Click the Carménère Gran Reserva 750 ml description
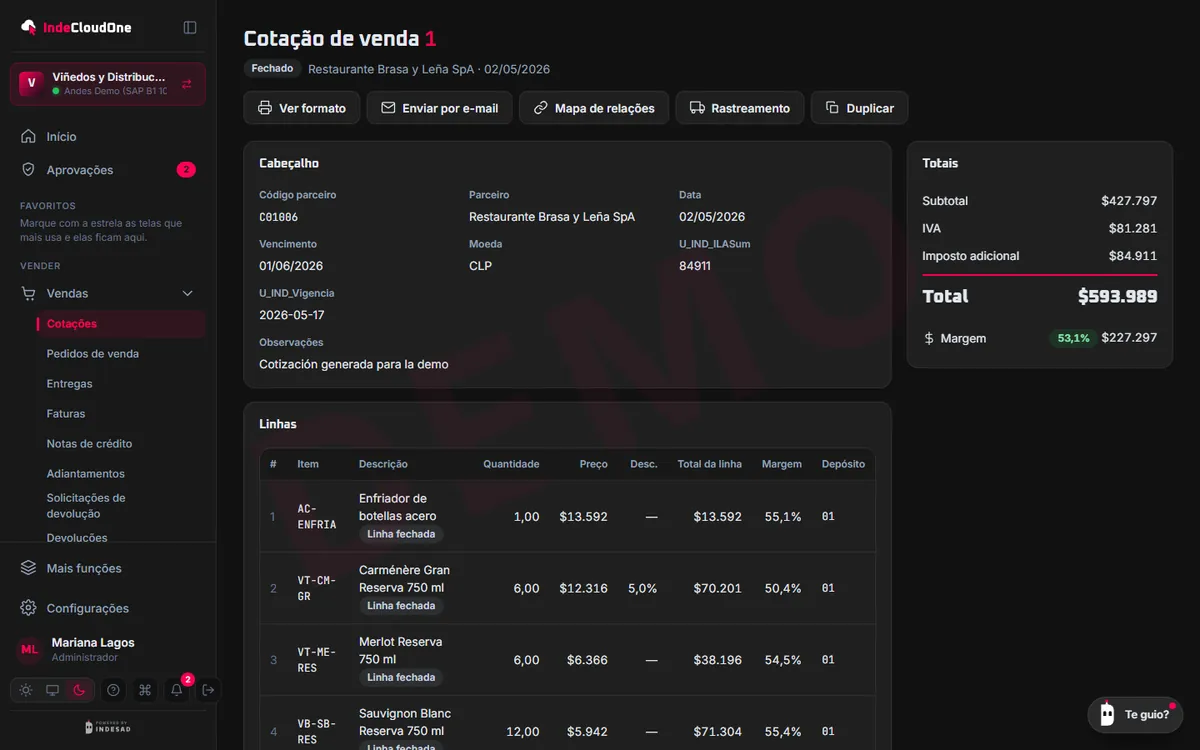Viewport: 1200px width, 750px height. tap(405, 579)
